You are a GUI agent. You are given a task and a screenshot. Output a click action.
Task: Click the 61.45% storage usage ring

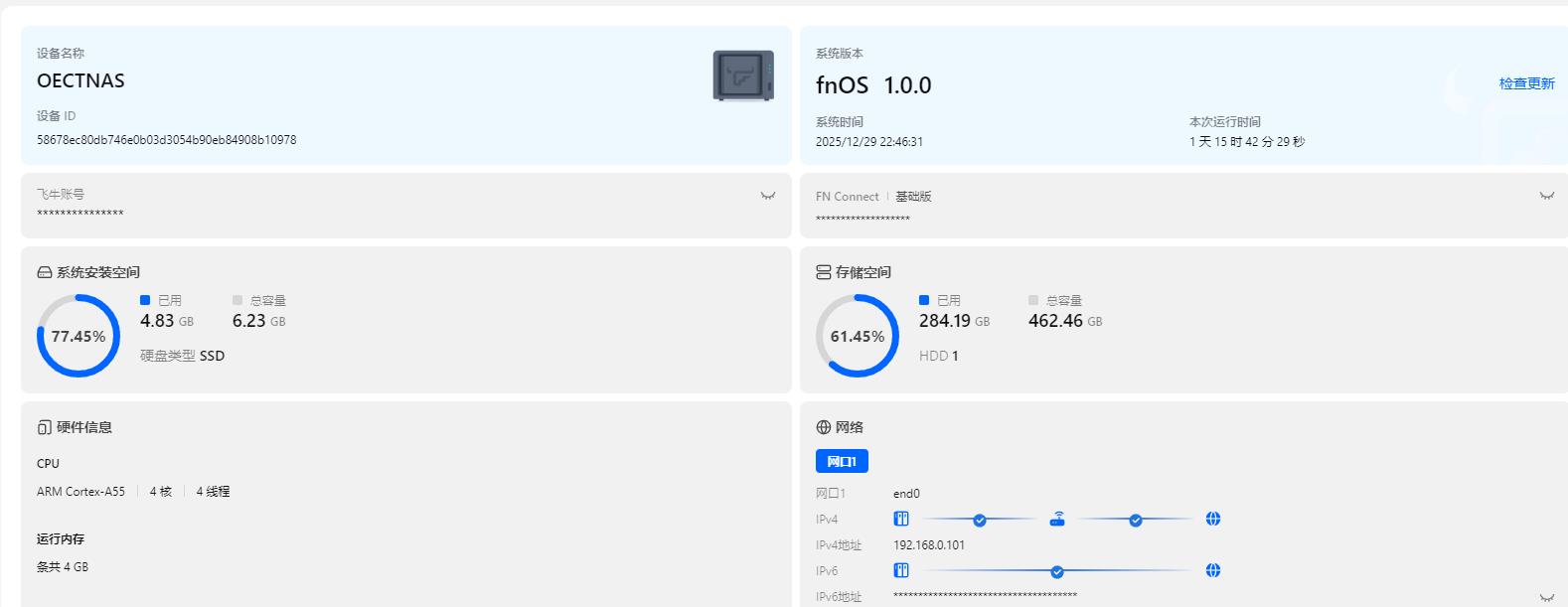[x=858, y=336]
